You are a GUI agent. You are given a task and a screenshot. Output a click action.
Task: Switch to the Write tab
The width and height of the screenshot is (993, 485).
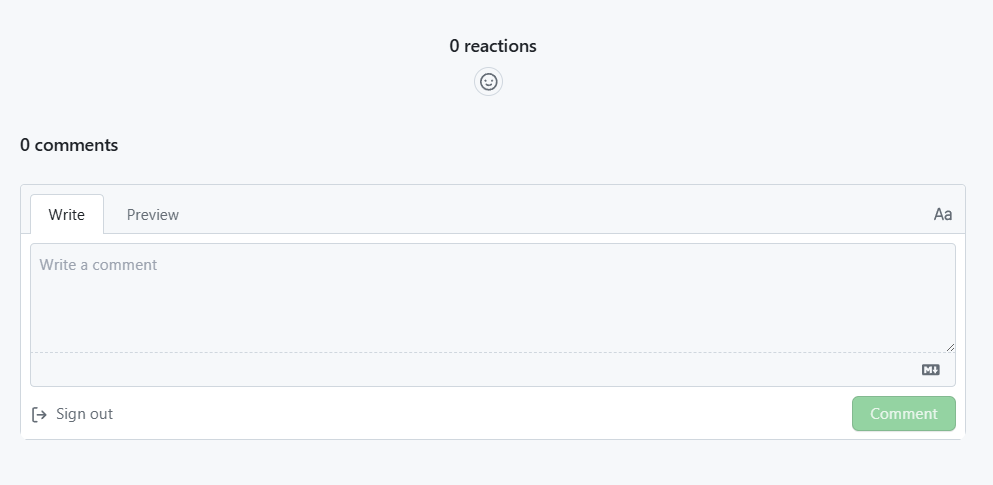point(67,214)
